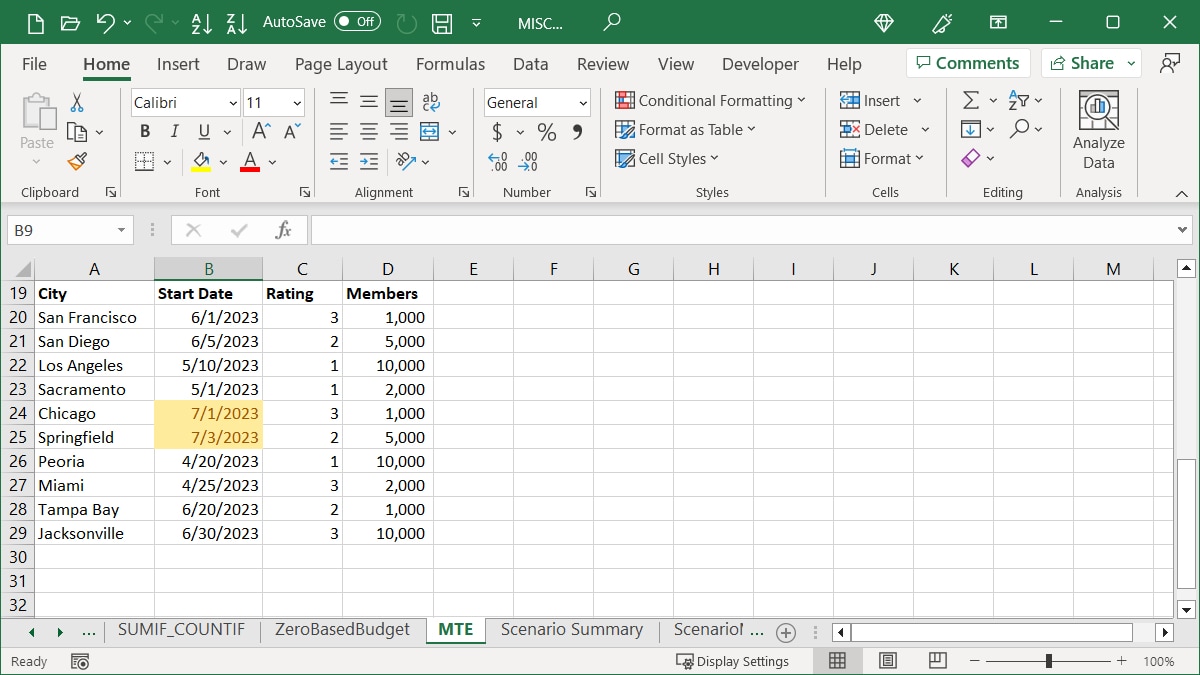
Task: Select the Cell Styles icon
Action: [x=624, y=158]
